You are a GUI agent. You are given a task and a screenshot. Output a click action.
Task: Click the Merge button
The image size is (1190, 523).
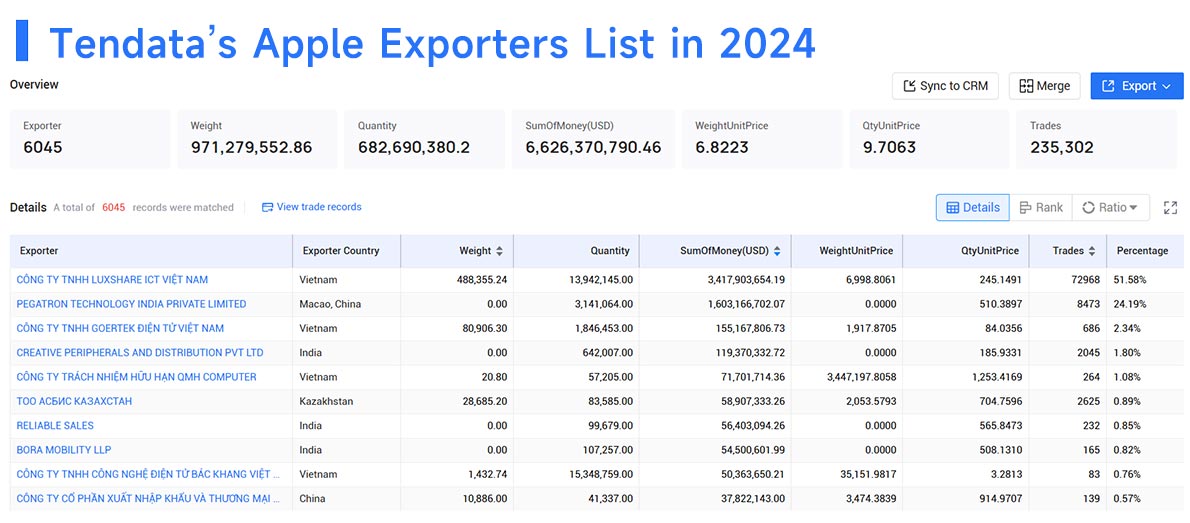tap(1044, 86)
